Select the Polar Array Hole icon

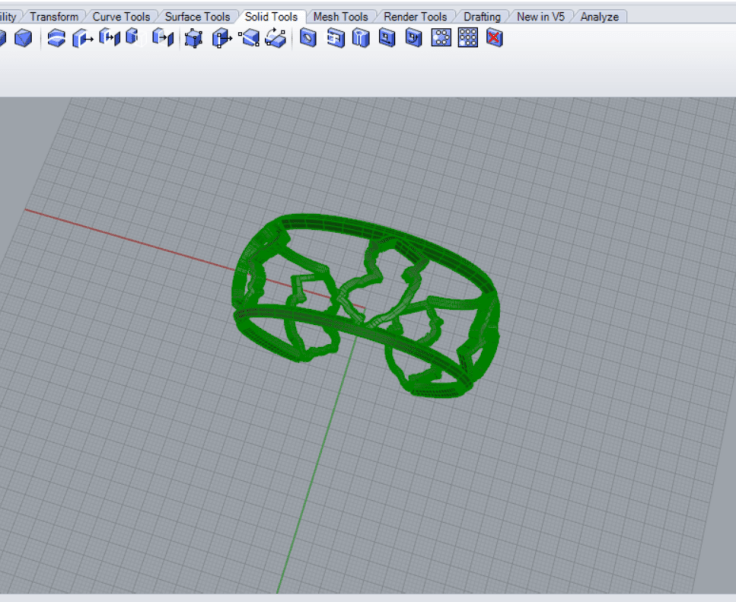[x=440, y=38]
